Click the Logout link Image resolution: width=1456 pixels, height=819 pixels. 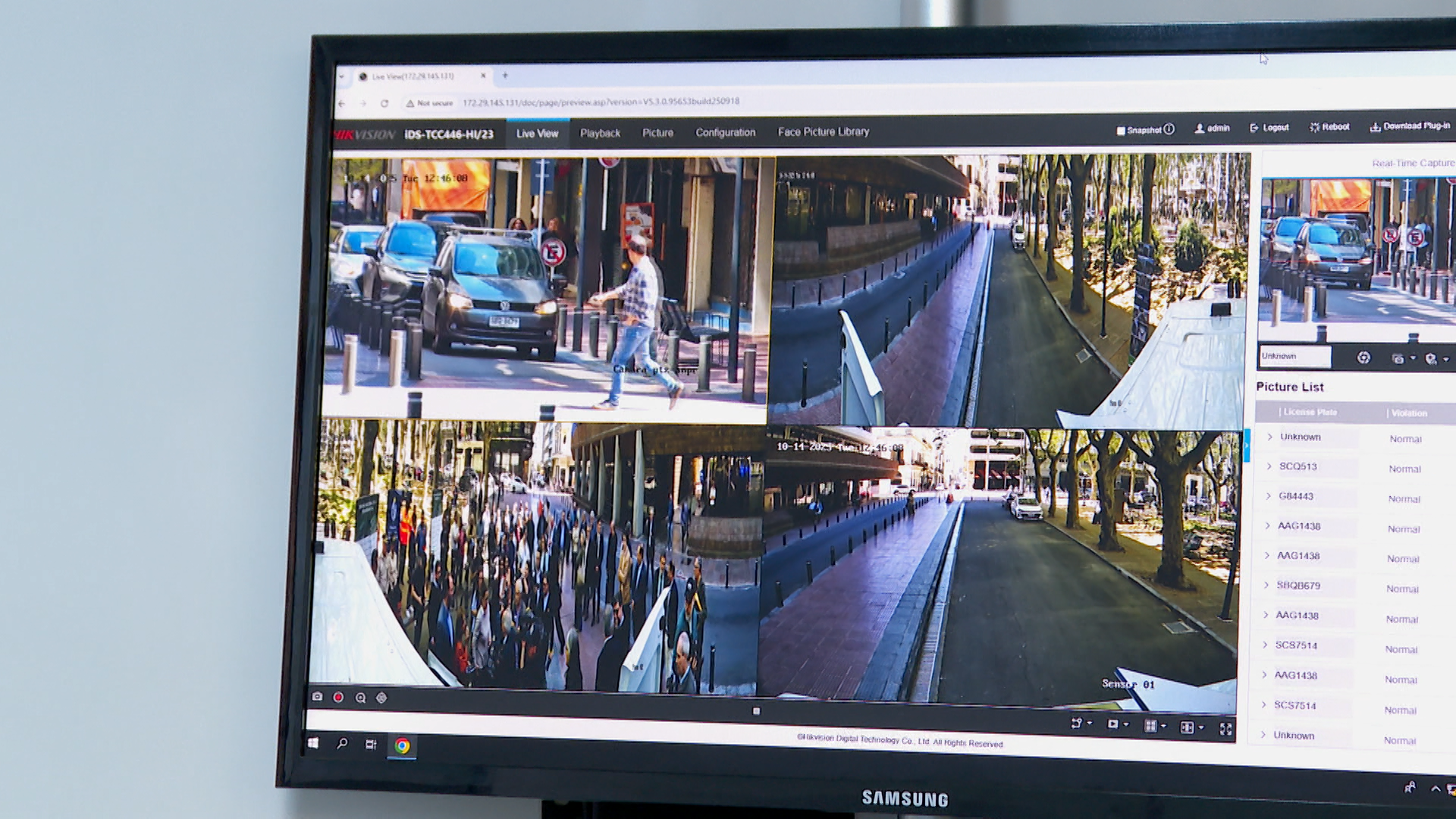pyautogui.click(x=1269, y=127)
